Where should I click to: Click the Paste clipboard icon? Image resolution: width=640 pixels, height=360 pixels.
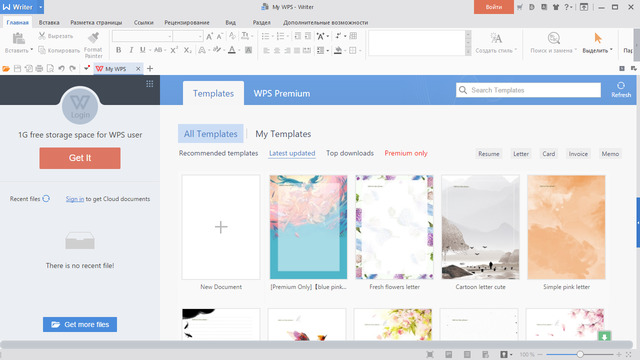(18, 39)
